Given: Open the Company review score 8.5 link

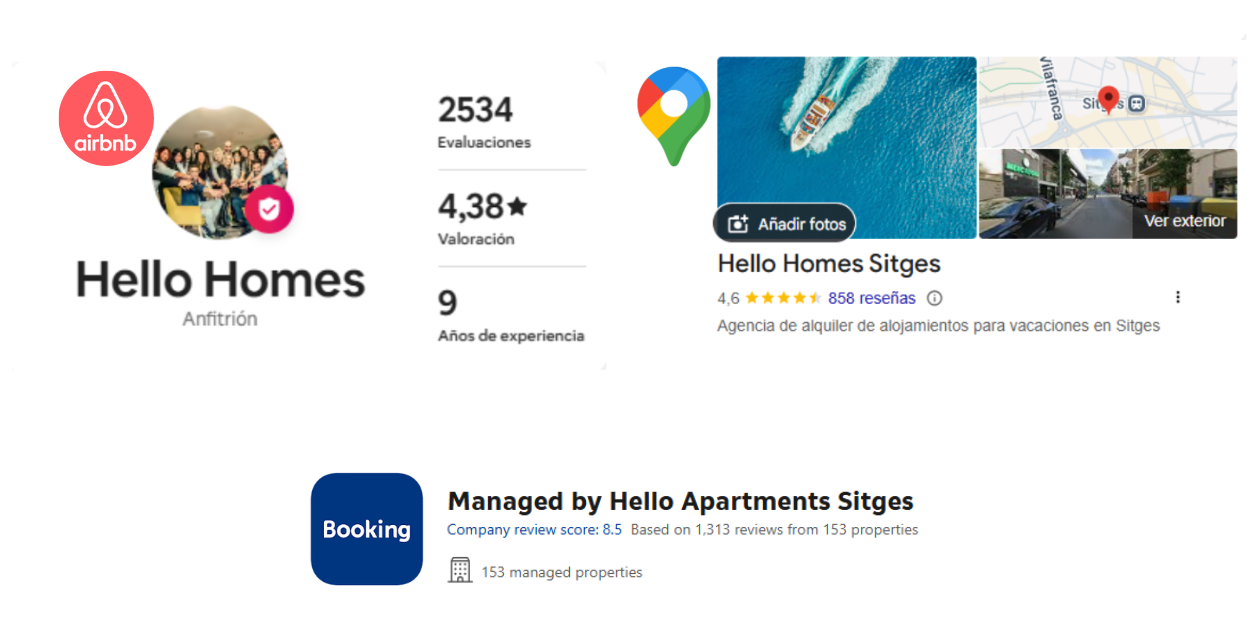Looking at the screenshot, I should point(534,530).
